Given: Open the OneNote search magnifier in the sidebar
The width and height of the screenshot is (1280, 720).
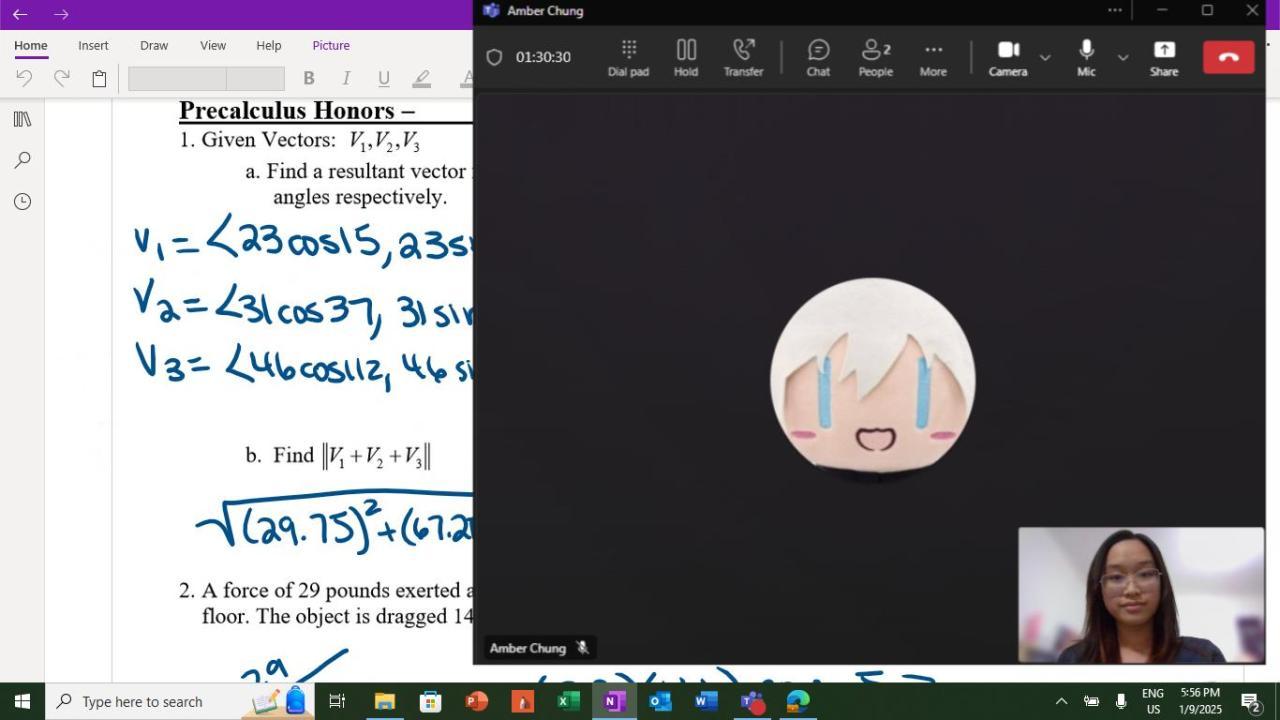Looking at the screenshot, I should click(x=22, y=160).
